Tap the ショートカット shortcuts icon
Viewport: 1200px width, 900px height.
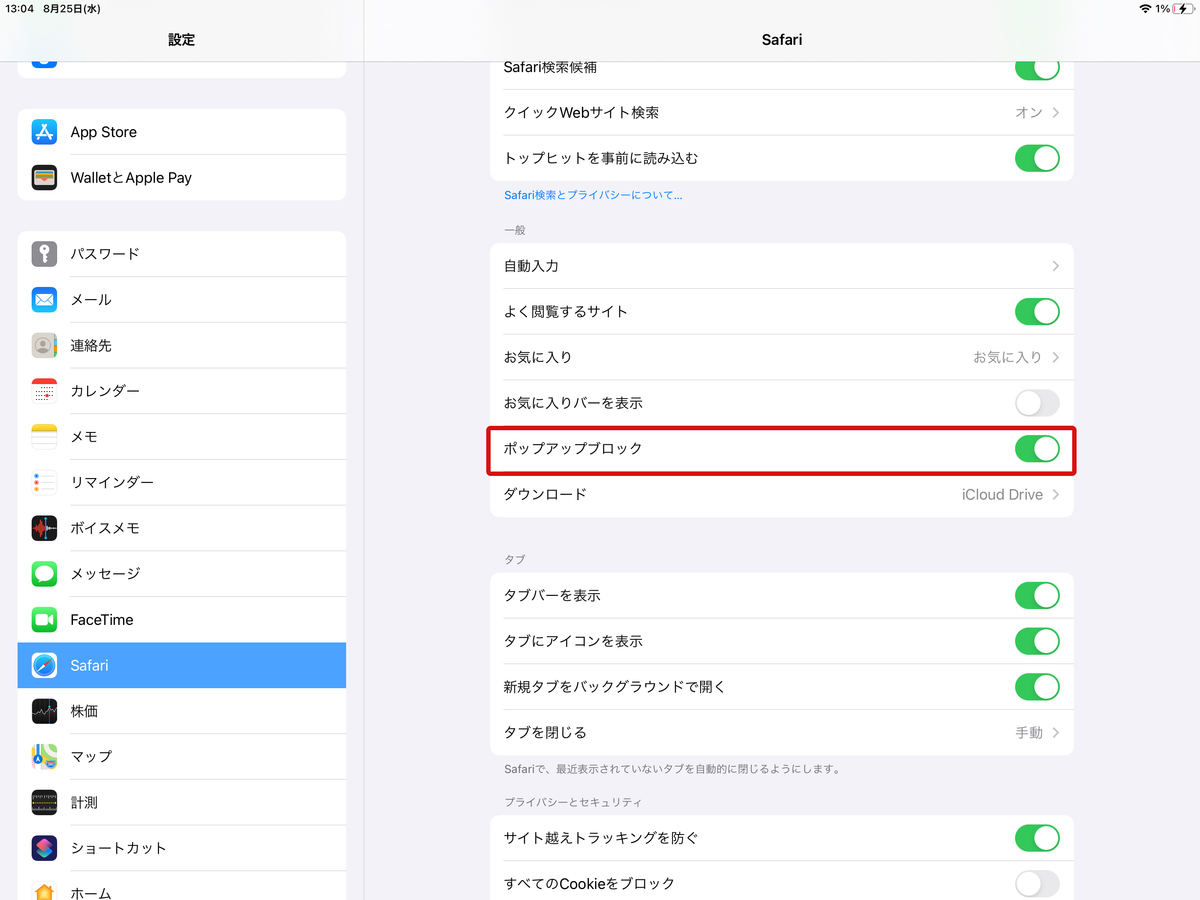(44, 848)
